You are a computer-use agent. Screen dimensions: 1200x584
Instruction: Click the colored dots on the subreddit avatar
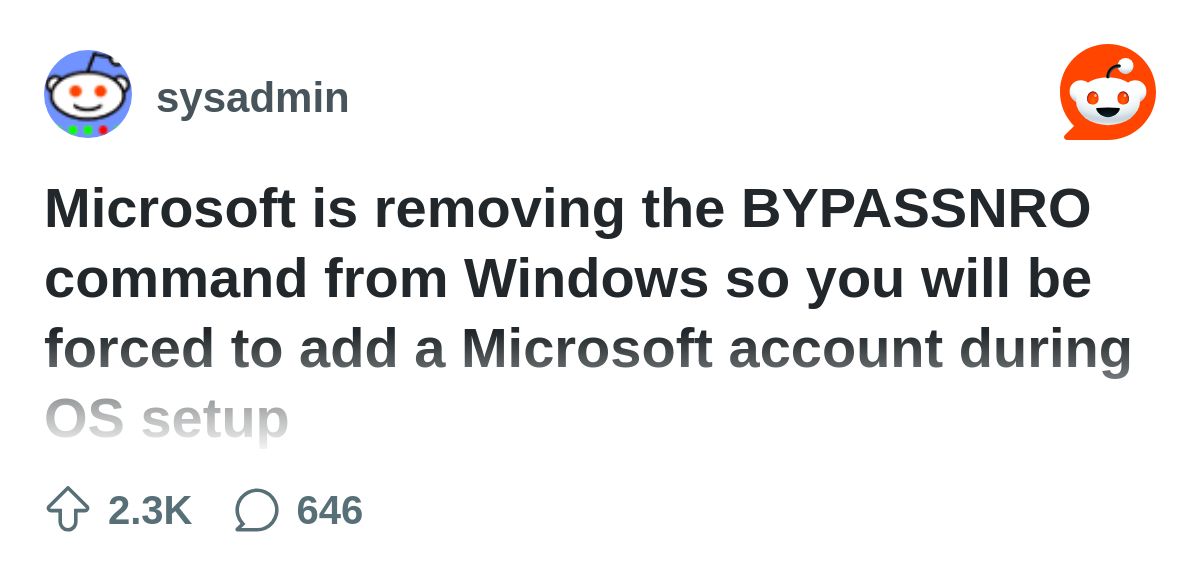88,130
